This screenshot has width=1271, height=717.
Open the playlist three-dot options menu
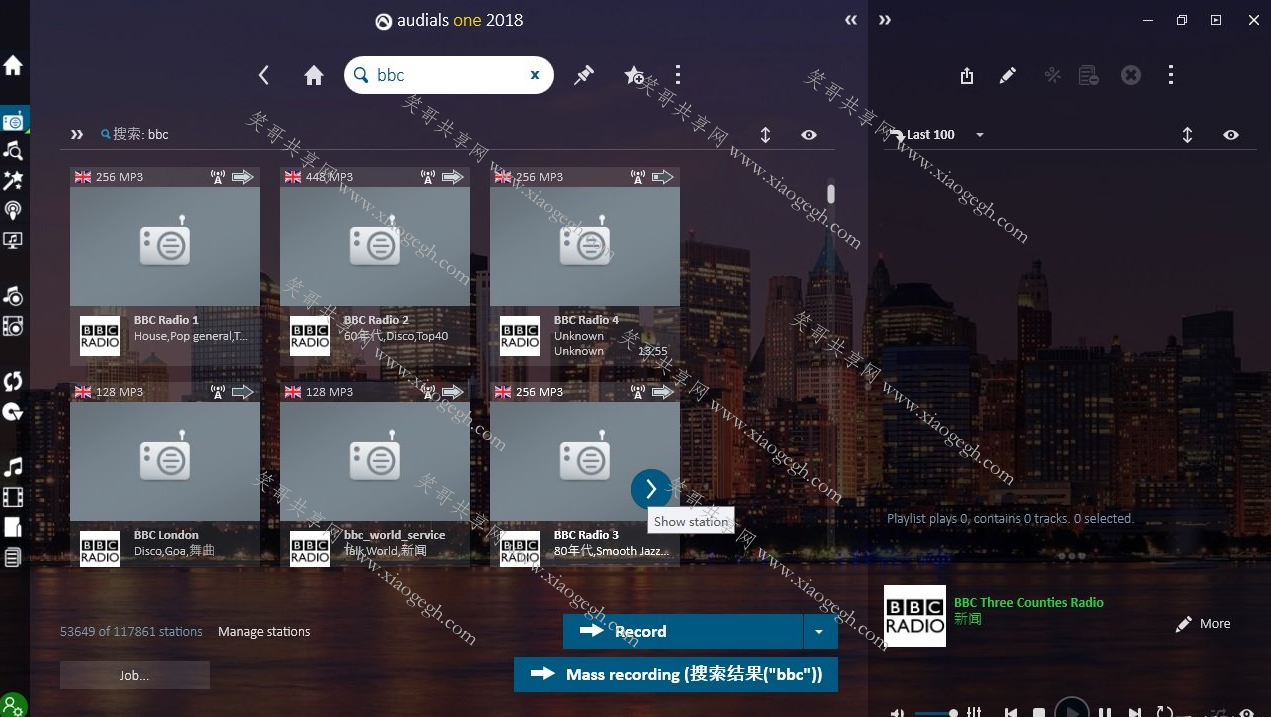pos(1171,75)
